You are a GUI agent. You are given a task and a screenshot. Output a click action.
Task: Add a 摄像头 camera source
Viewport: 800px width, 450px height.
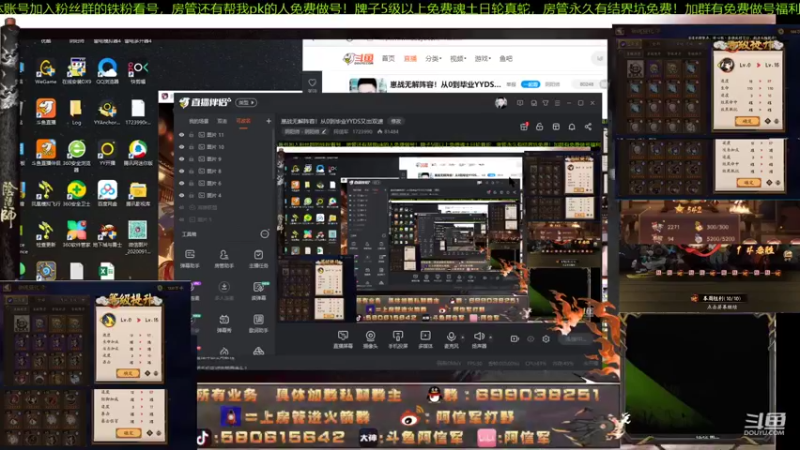click(370, 339)
